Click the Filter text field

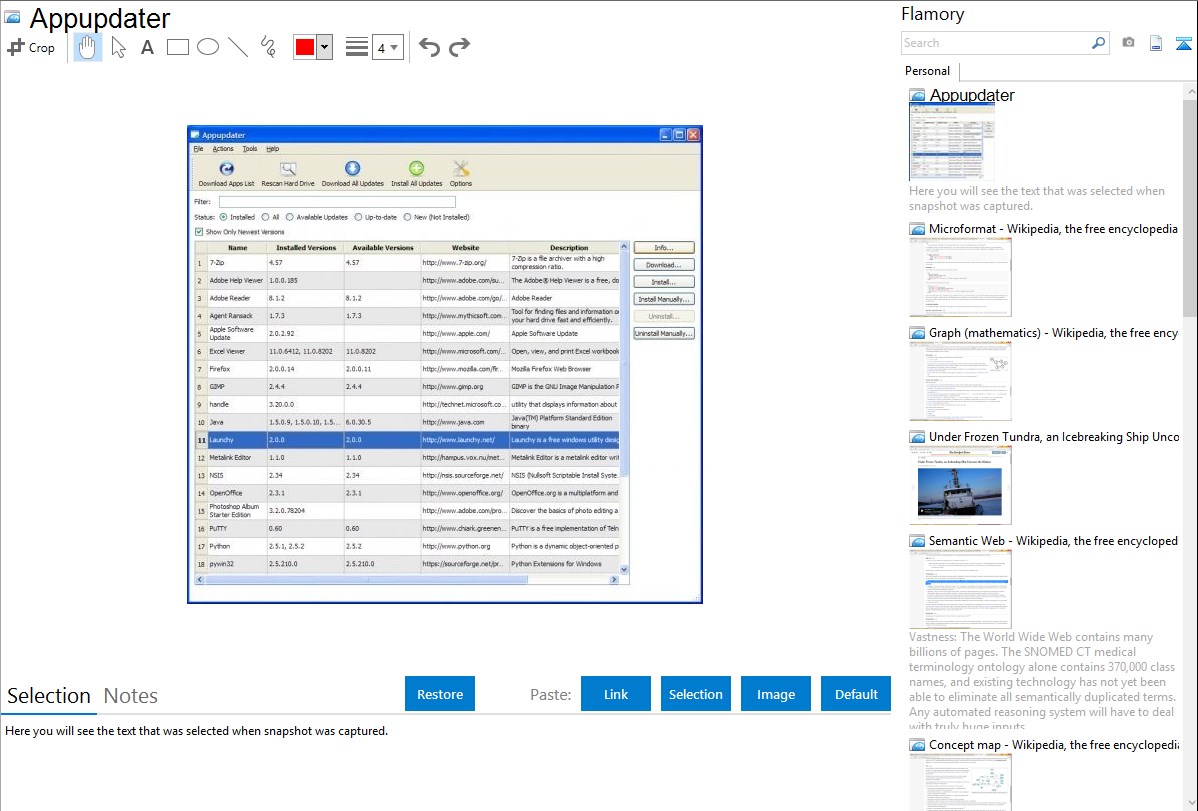(337, 202)
